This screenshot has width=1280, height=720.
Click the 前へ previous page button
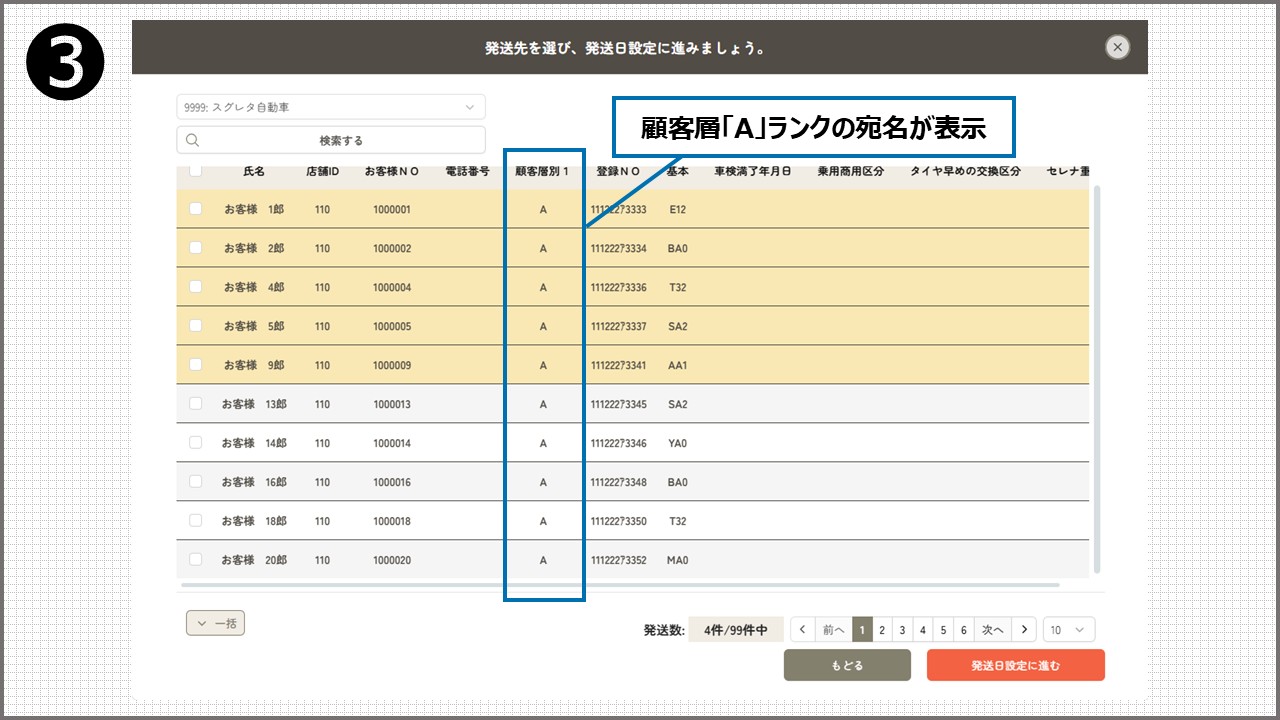[832, 630]
